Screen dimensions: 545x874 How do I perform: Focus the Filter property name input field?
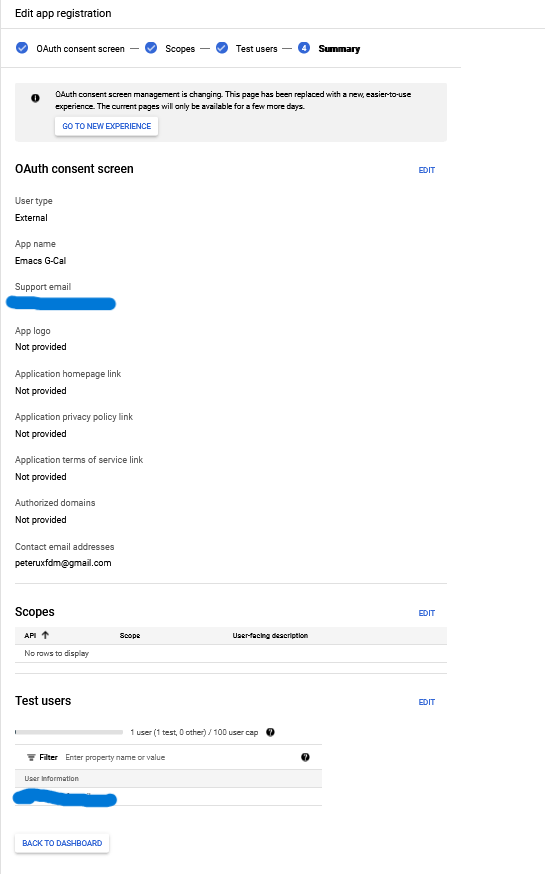pos(178,757)
